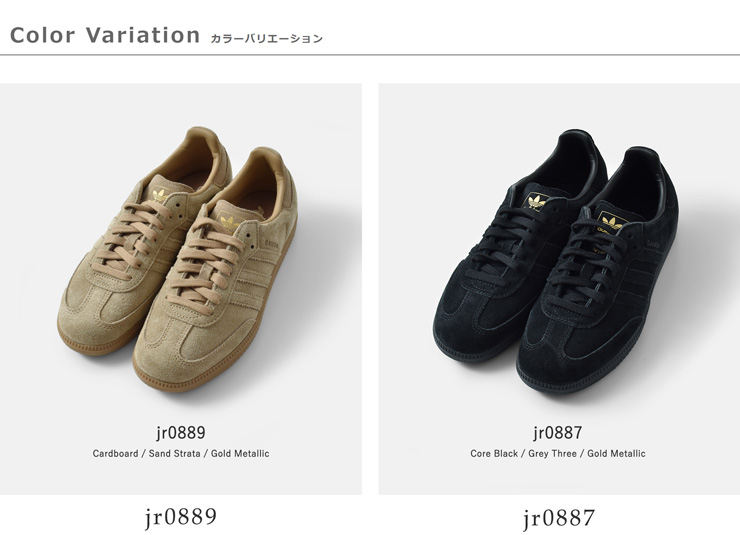
Task: Open the black jr0887 sneaker photo
Action: (559, 289)
